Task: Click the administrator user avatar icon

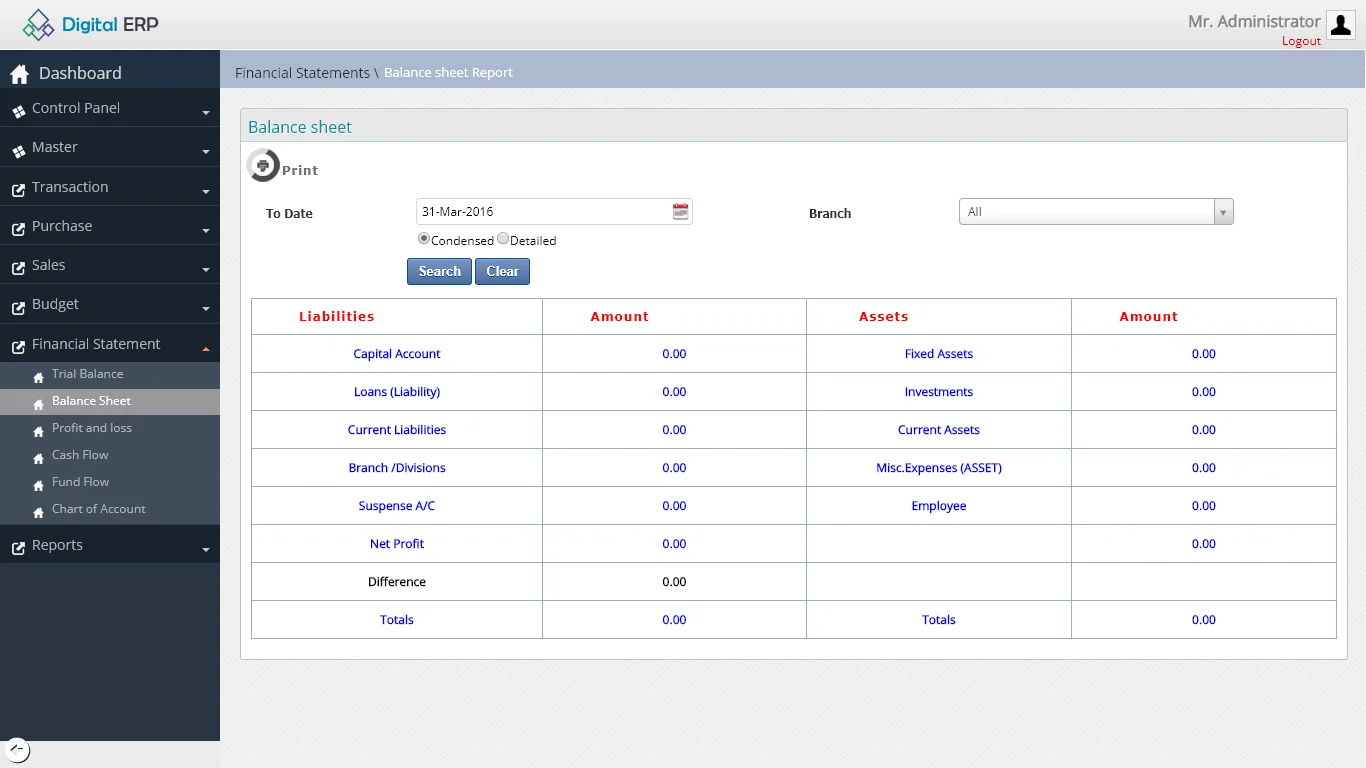Action: click(1340, 25)
